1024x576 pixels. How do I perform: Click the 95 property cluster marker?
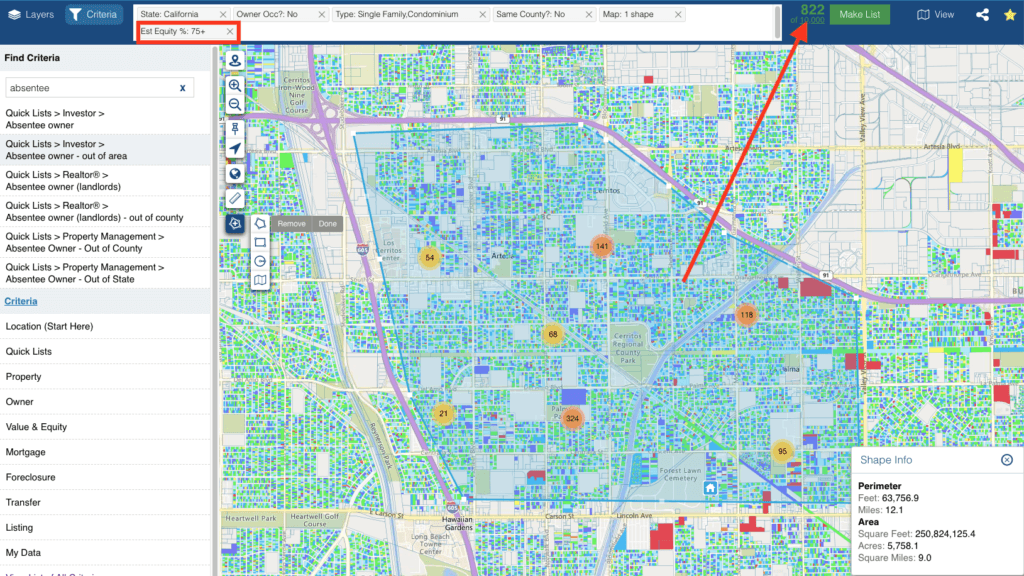pos(782,451)
